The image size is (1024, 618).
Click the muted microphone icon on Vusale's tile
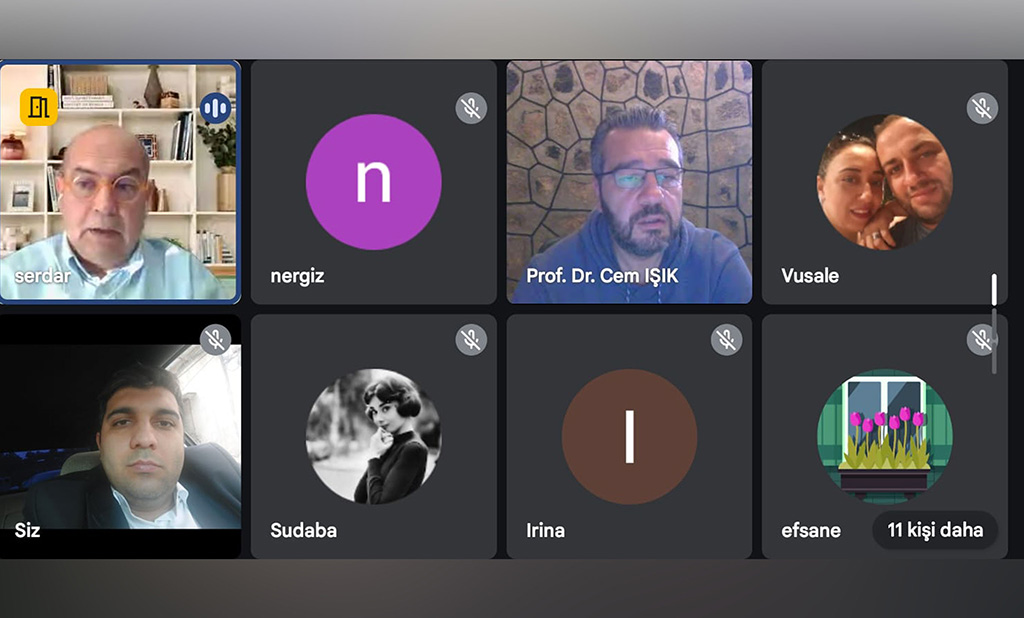[982, 108]
